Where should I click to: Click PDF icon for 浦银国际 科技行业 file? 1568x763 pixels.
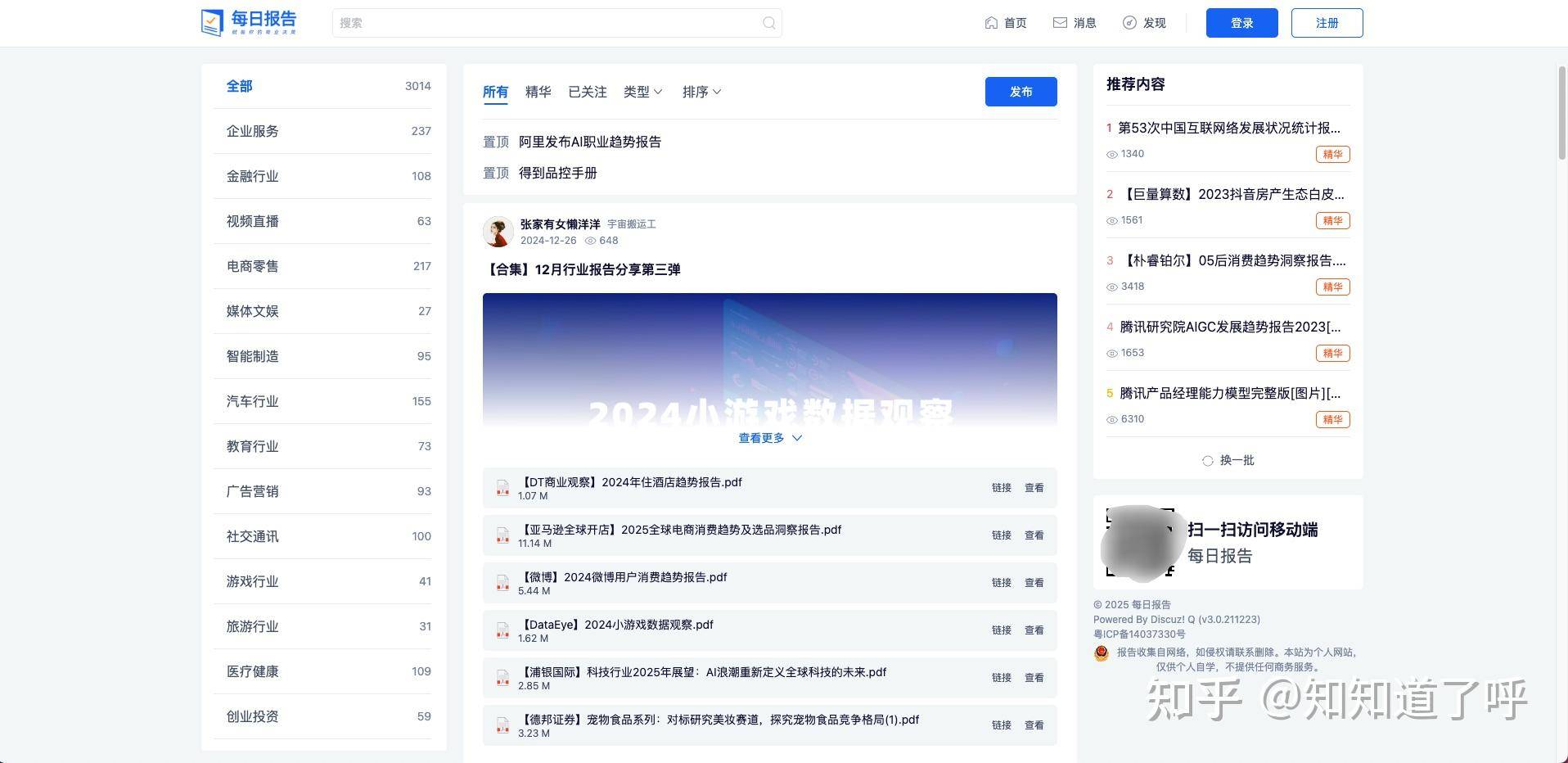click(x=502, y=679)
